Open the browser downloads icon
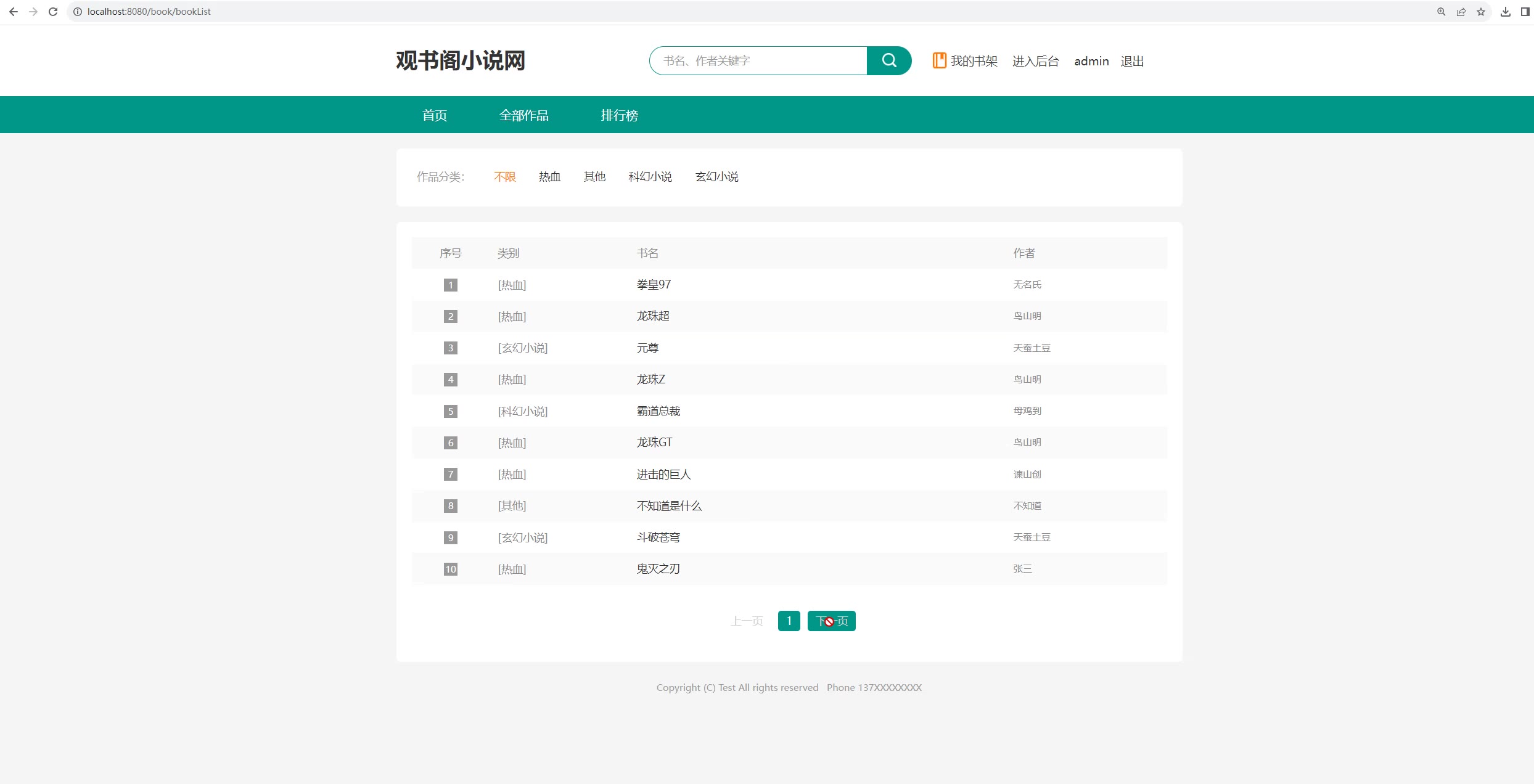Screen dimensions: 1534x784 point(1506,12)
